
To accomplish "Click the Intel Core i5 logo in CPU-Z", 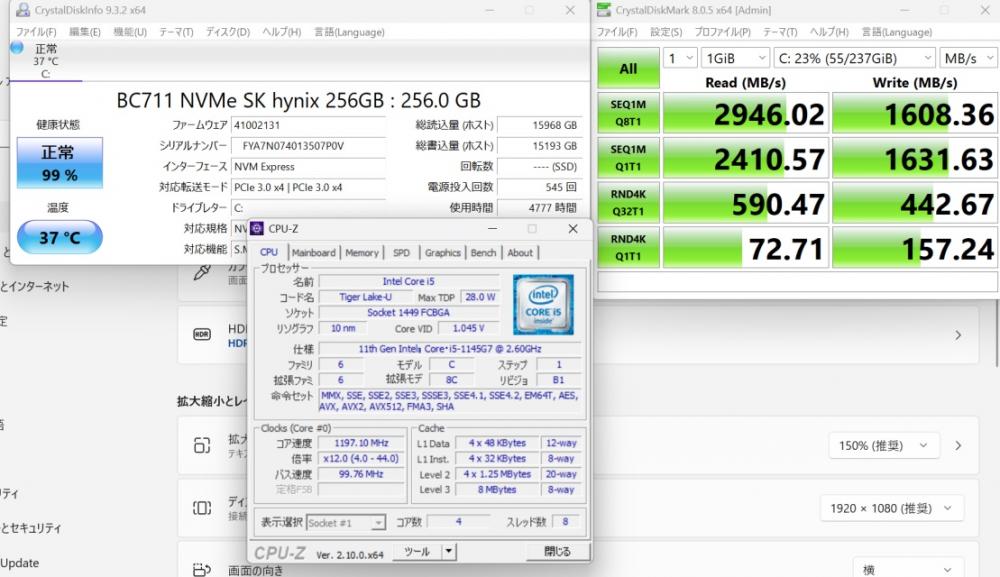I will (543, 305).
